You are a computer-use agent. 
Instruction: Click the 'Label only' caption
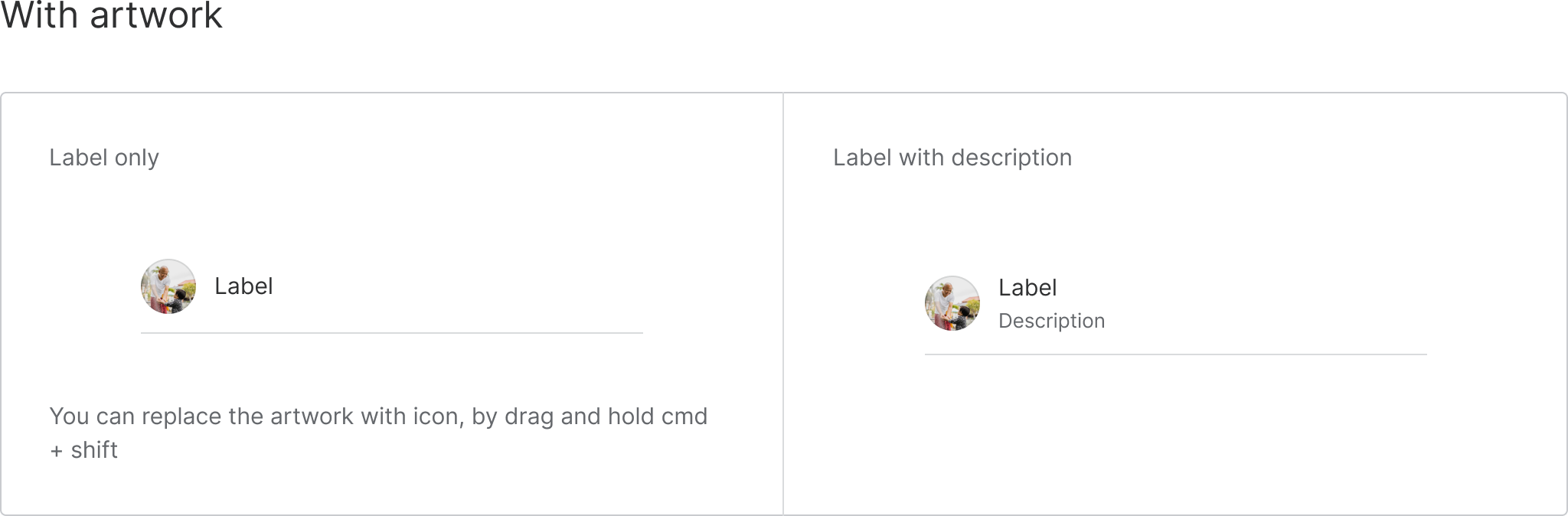coord(104,158)
